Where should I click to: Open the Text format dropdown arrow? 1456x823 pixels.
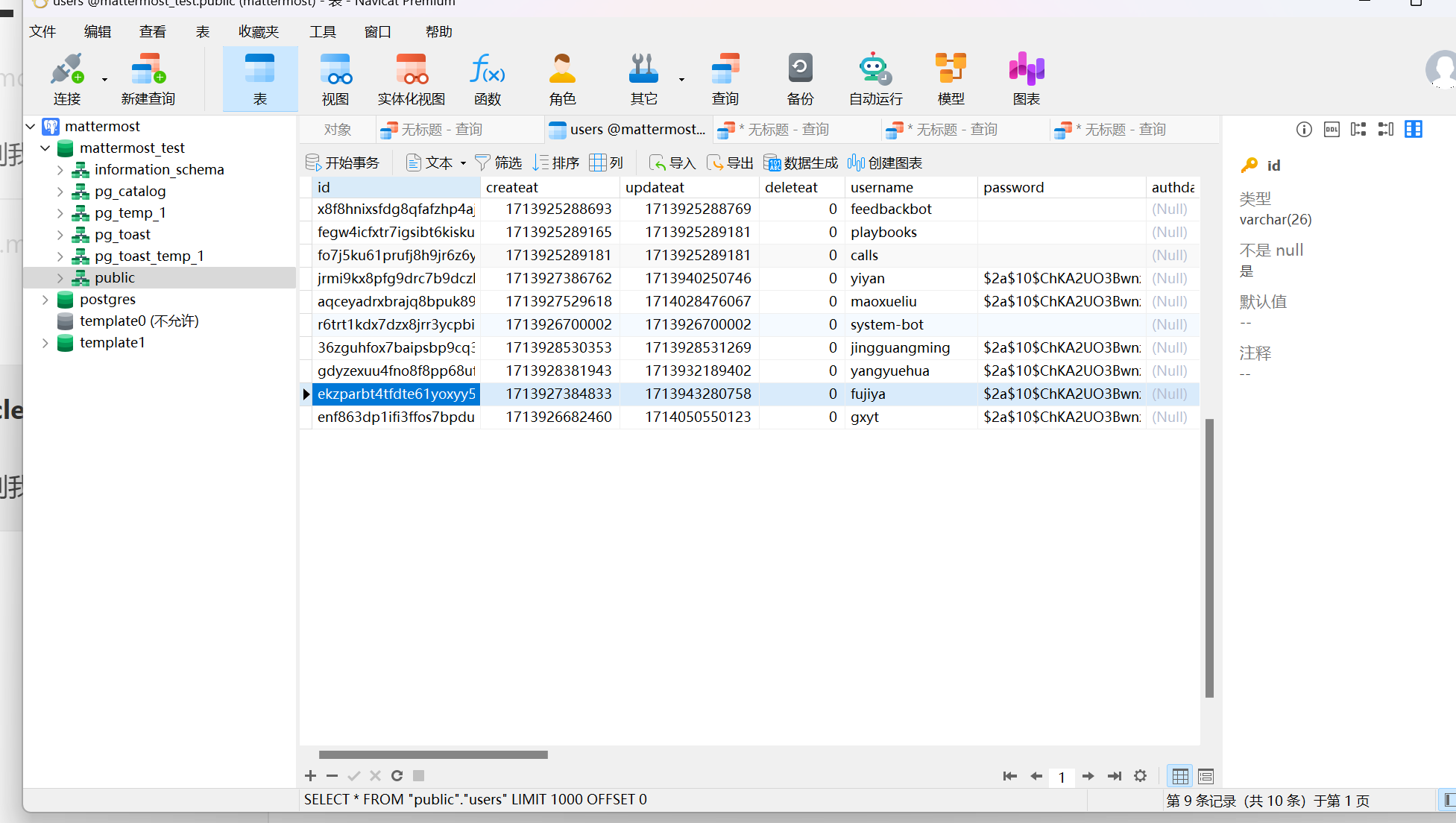tap(464, 163)
